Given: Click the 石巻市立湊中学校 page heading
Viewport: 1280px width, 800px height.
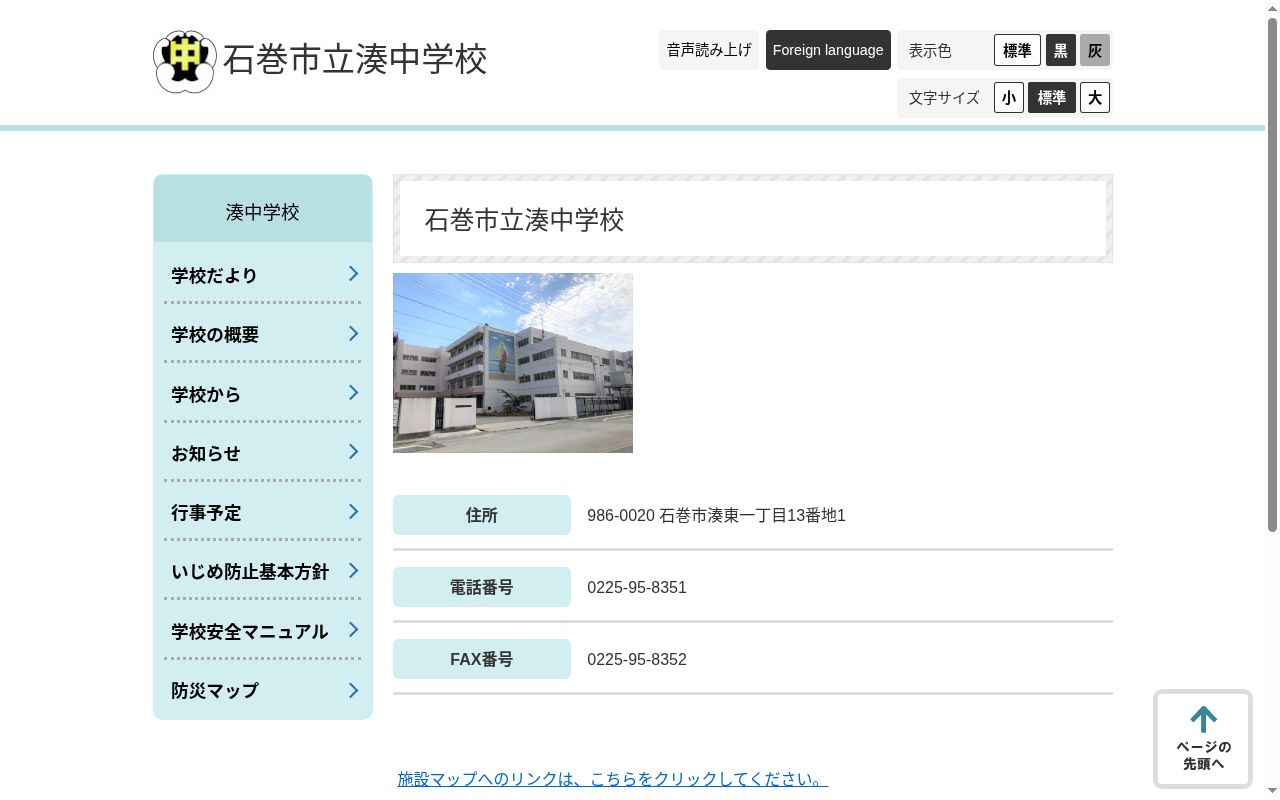Looking at the screenshot, I should pyautogui.click(x=524, y=220).
